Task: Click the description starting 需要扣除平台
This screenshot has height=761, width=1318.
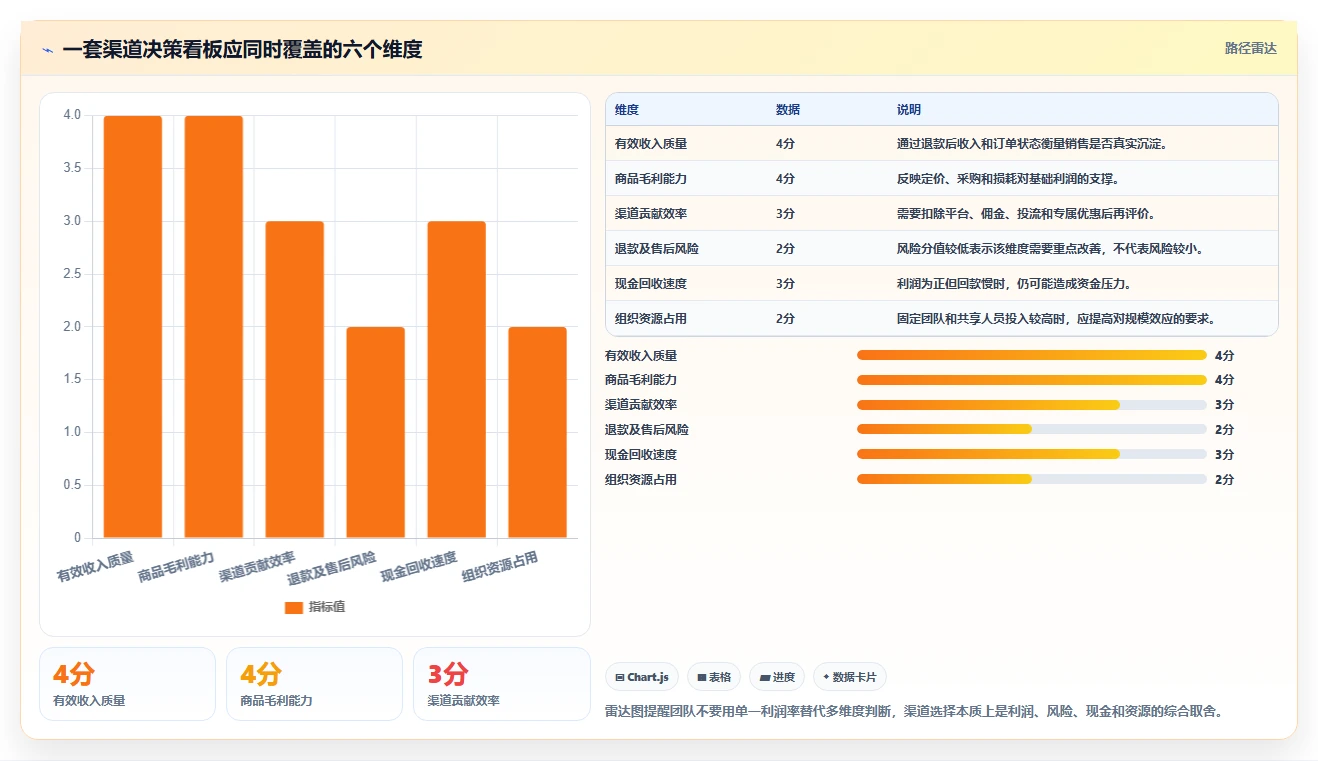Action: tap(1026, 214)
